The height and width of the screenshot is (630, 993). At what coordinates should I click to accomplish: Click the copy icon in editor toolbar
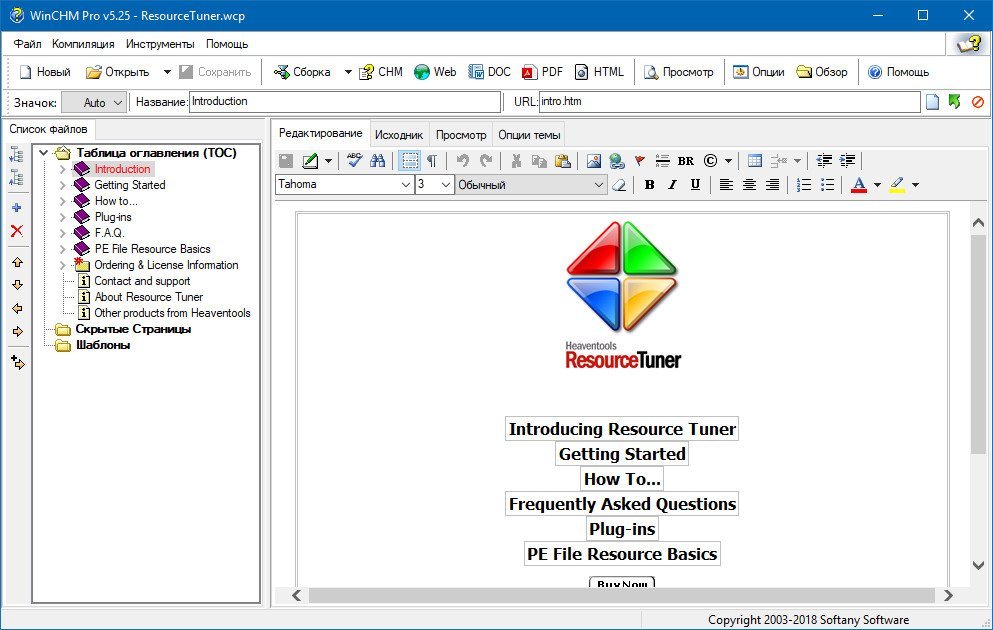539,161
